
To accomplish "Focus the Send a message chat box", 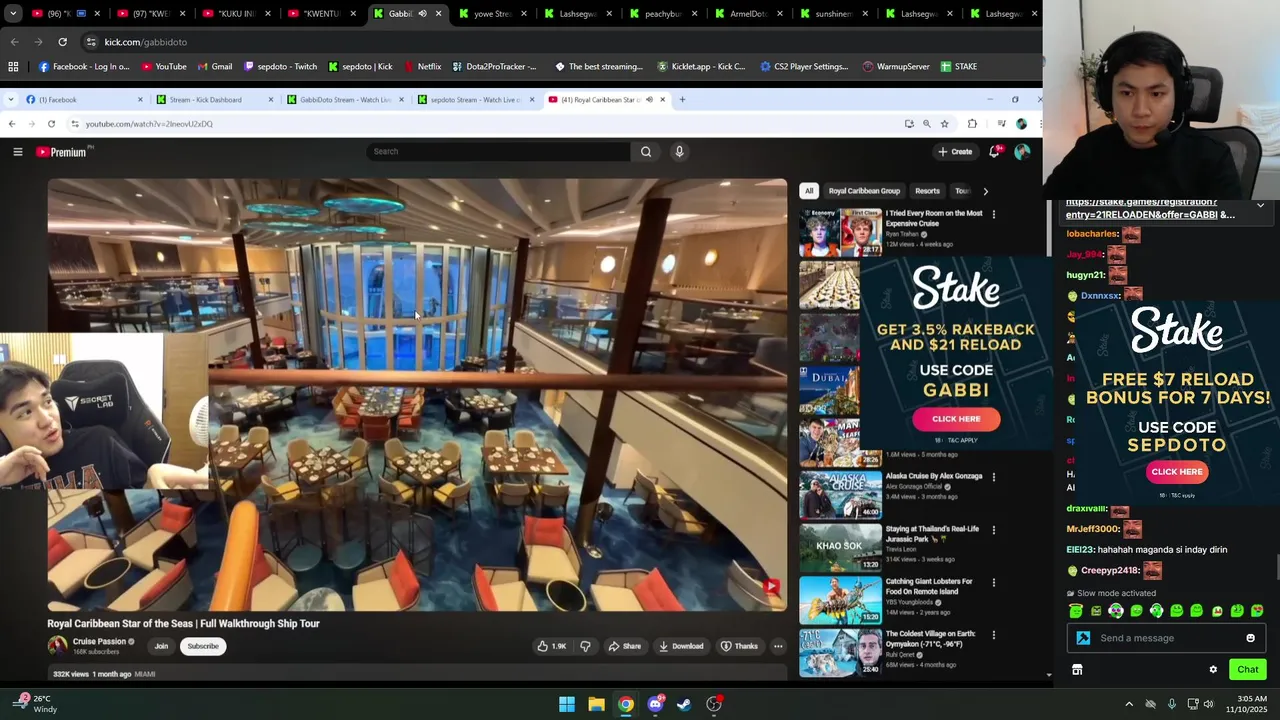I will (1166, 638).
